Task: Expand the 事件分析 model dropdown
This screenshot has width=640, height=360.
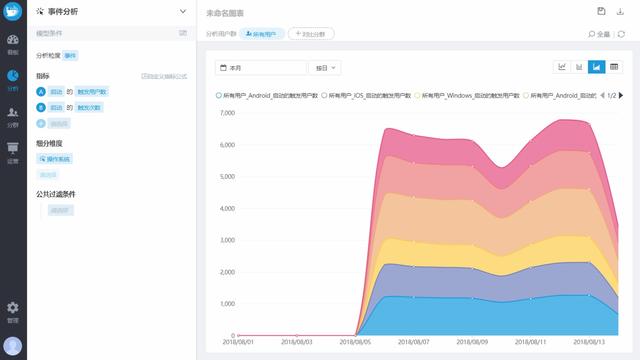Action: [x=183, y=11]
